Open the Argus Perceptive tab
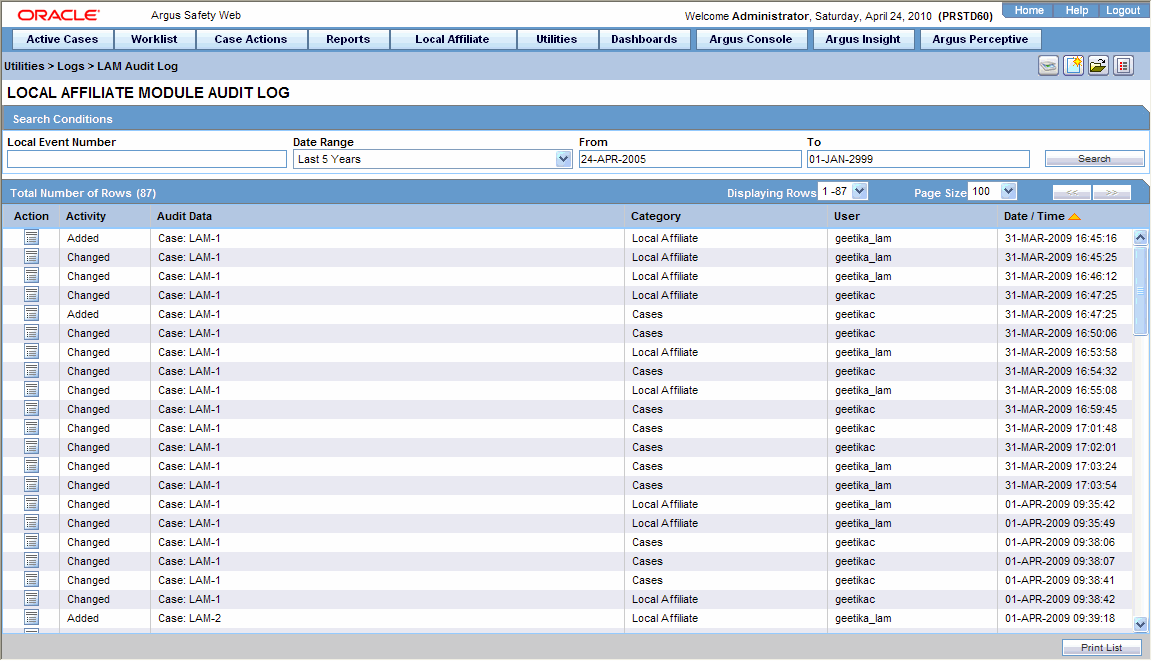Viewport: 1152px width, 661px height. click(980, 39)
